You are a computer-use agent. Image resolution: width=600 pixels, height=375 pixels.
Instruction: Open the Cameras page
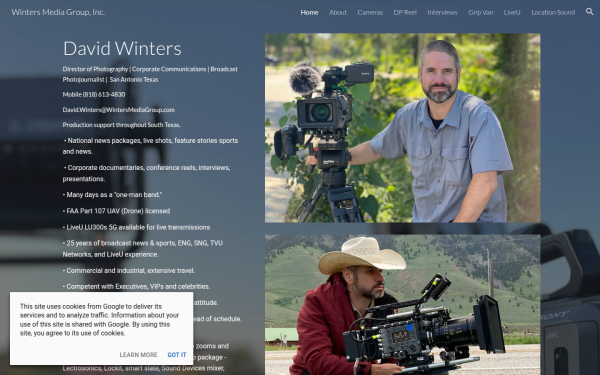(370, 12)
